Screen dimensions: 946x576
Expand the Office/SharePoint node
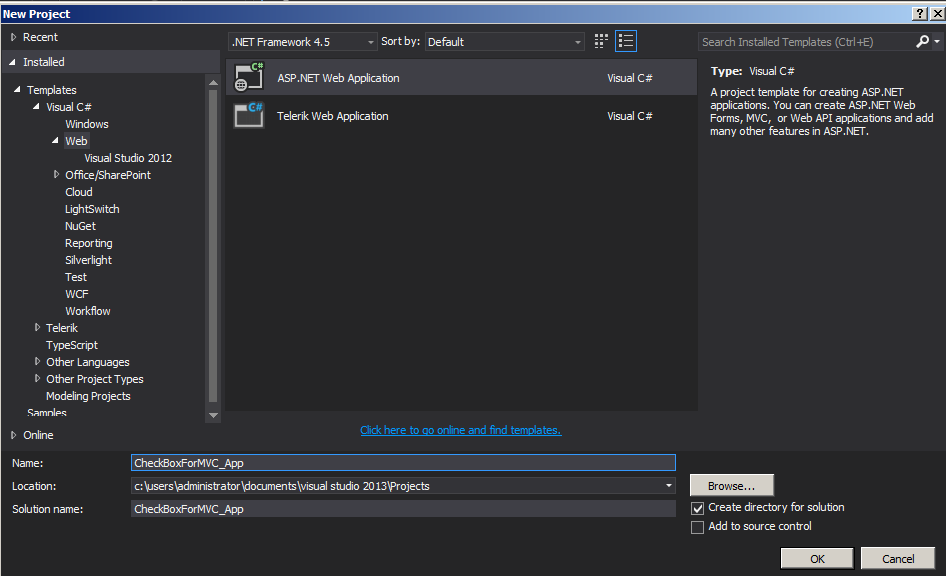(x=57, y=174)
